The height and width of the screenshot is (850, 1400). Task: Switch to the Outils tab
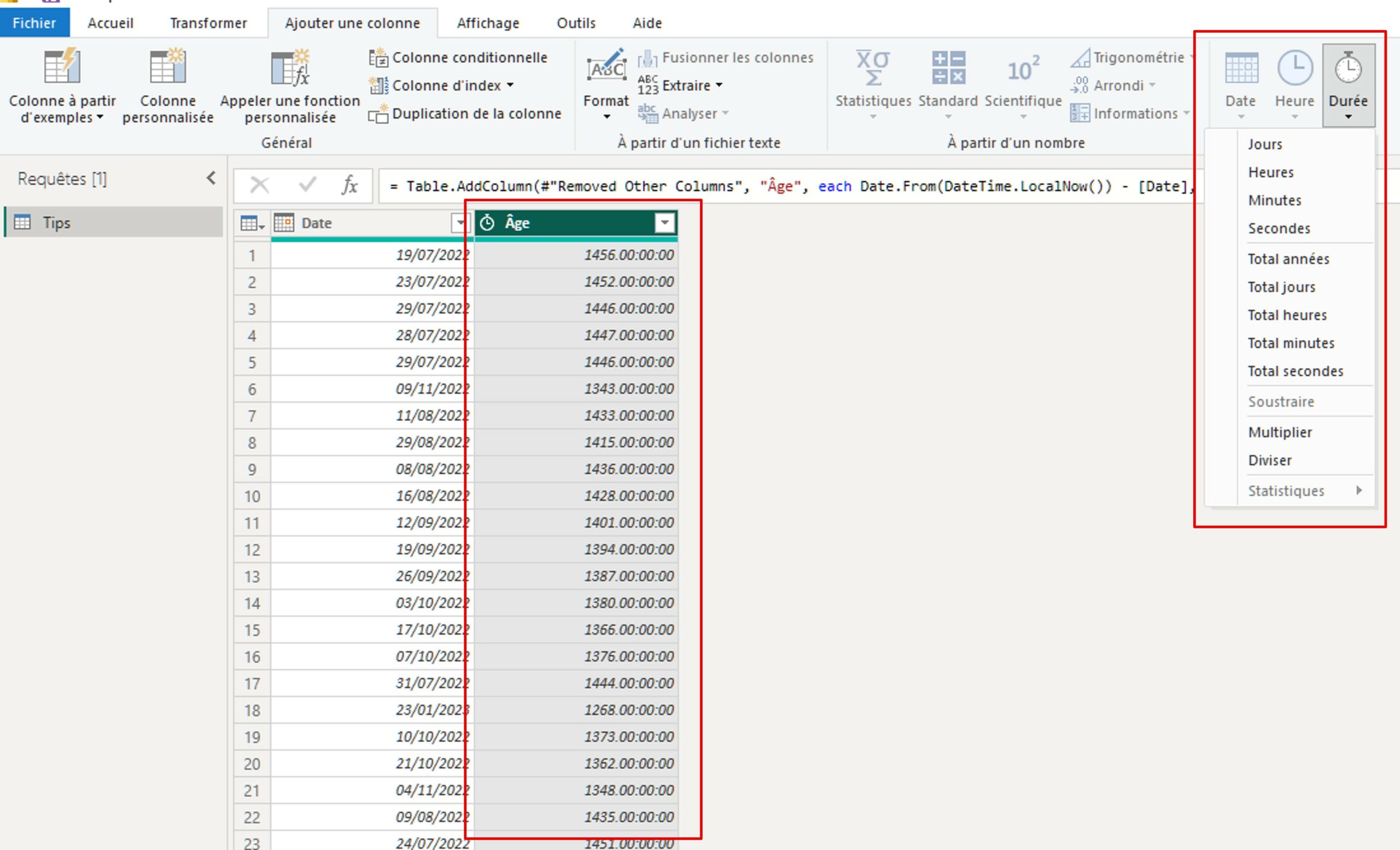pos(576,23)
